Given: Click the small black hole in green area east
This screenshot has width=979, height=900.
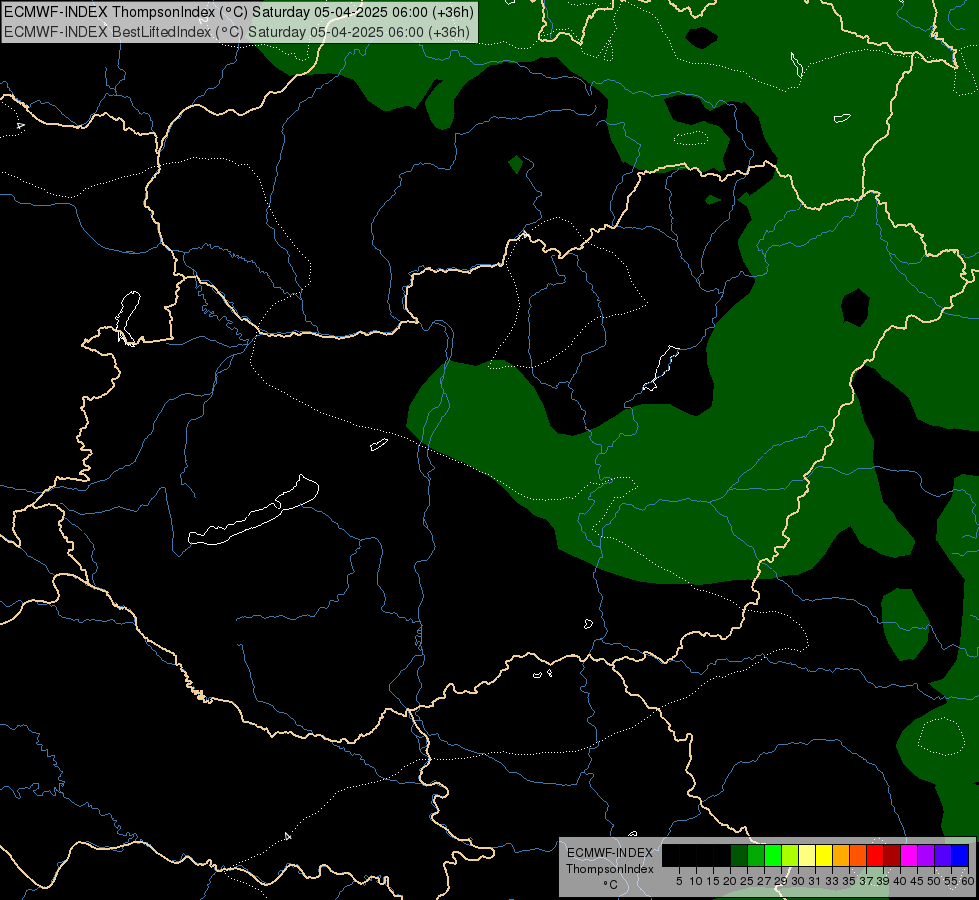Looking at the screenshot, I should click(855, 307).
